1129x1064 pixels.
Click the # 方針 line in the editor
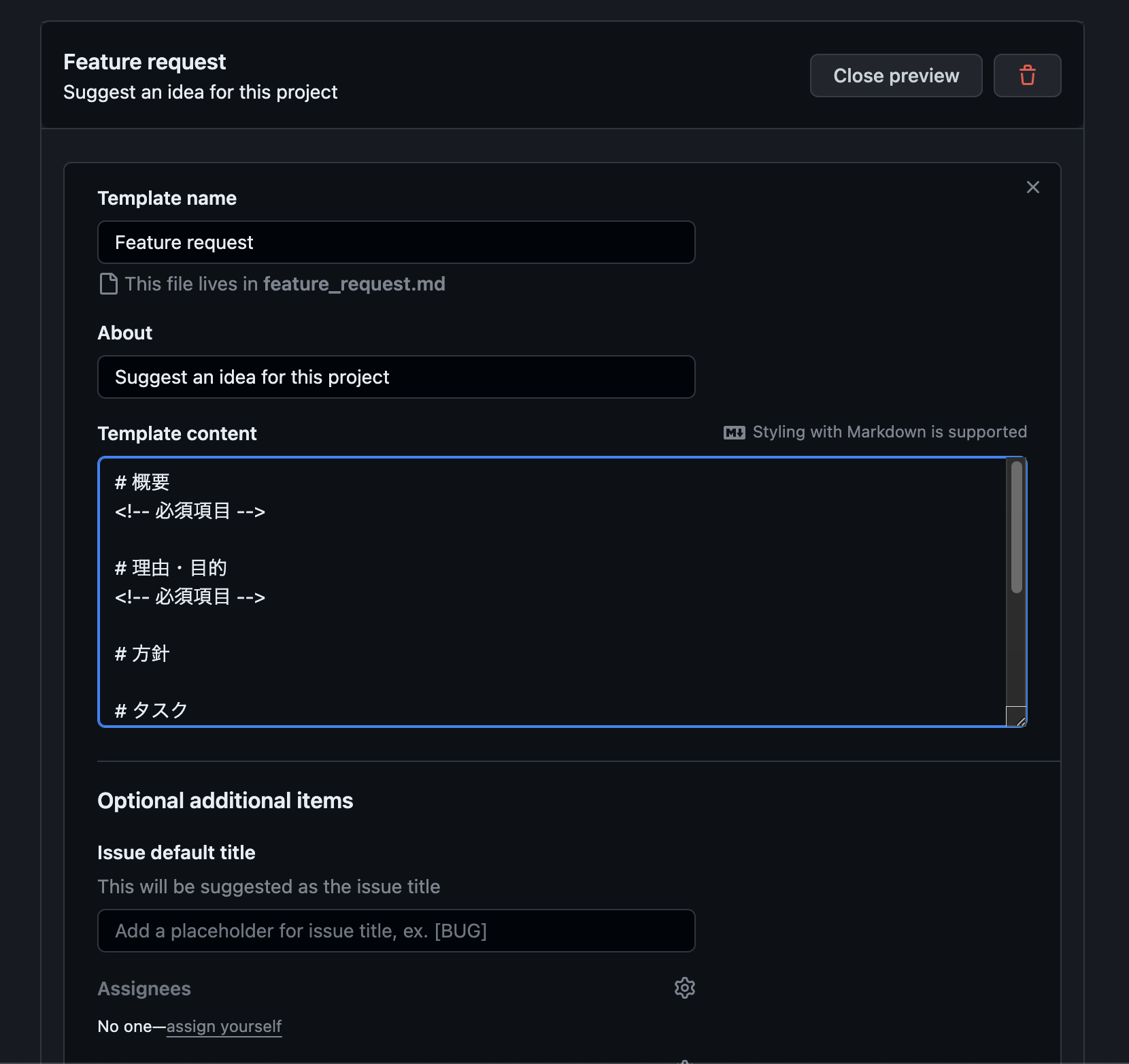pyautogui.click(x=141, y=653)
